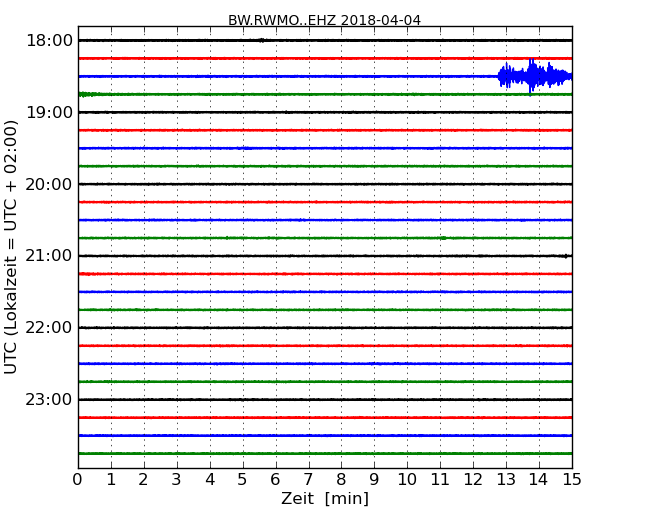Viewport: 650px width, 520px height.
Task: Click the large blue seismic event burst
Action: pyautogui.click(x=535, y=76)
